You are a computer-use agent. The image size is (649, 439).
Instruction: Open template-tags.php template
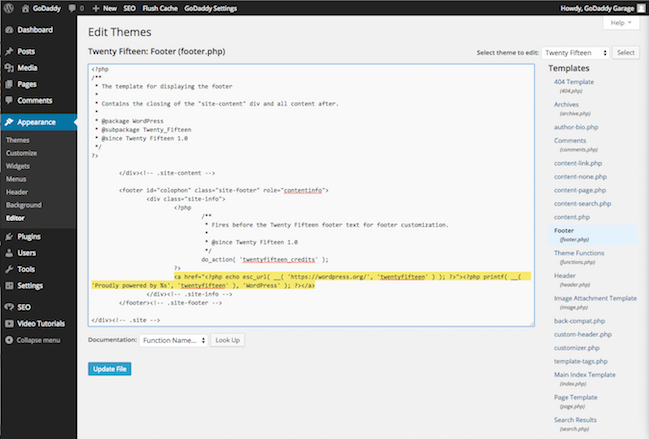[x=581, y=361]
